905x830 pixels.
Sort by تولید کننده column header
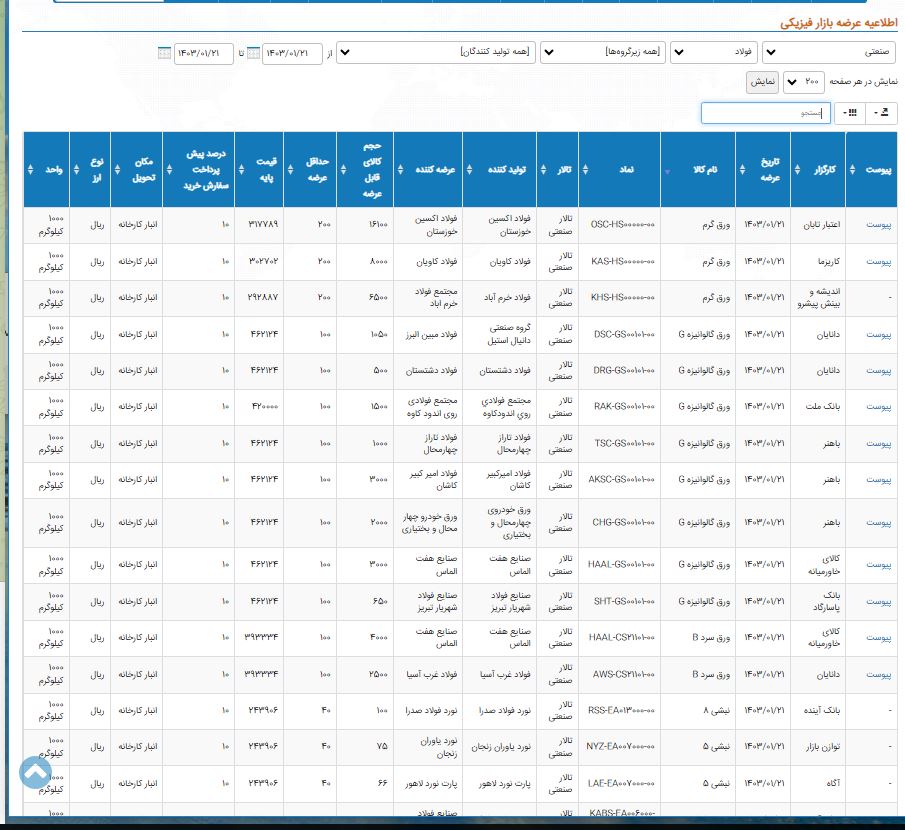(499, 170)
